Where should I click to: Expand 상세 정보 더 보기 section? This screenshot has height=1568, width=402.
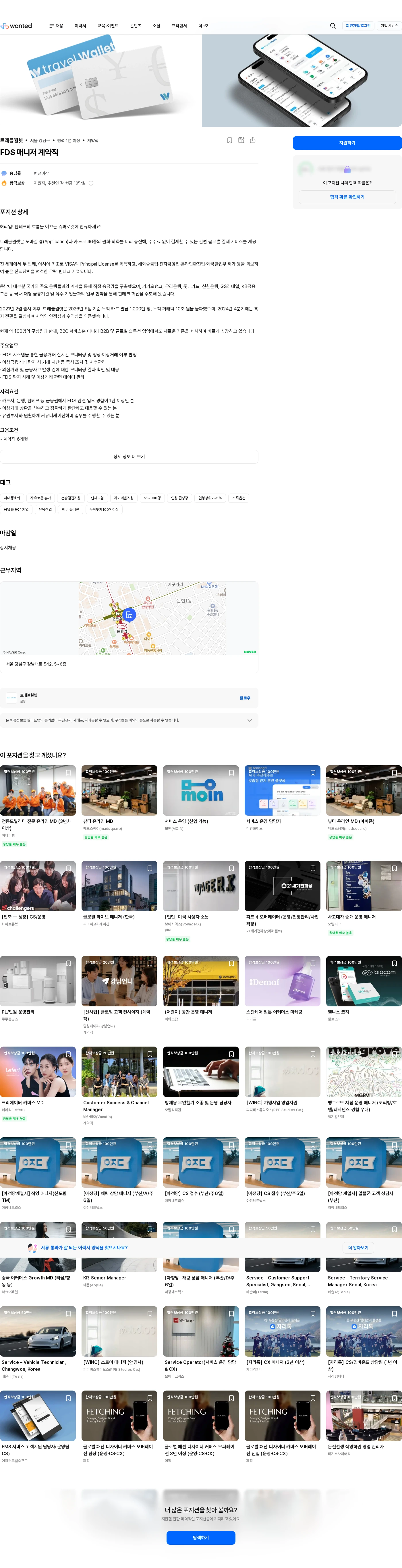[x=129, y=457]
